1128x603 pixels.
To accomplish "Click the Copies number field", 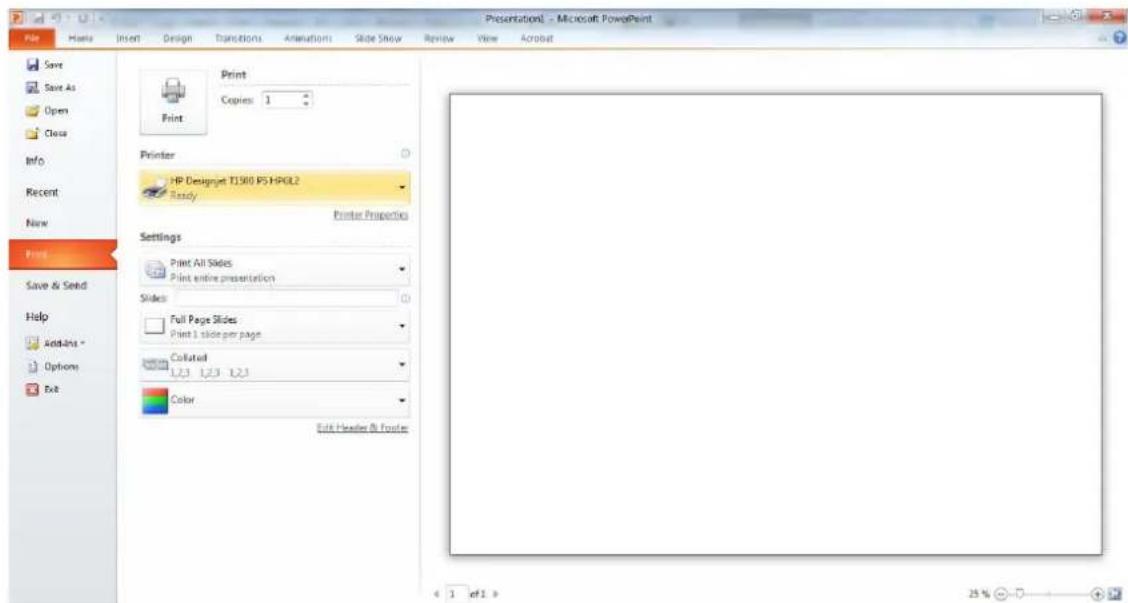I will 282,100.
